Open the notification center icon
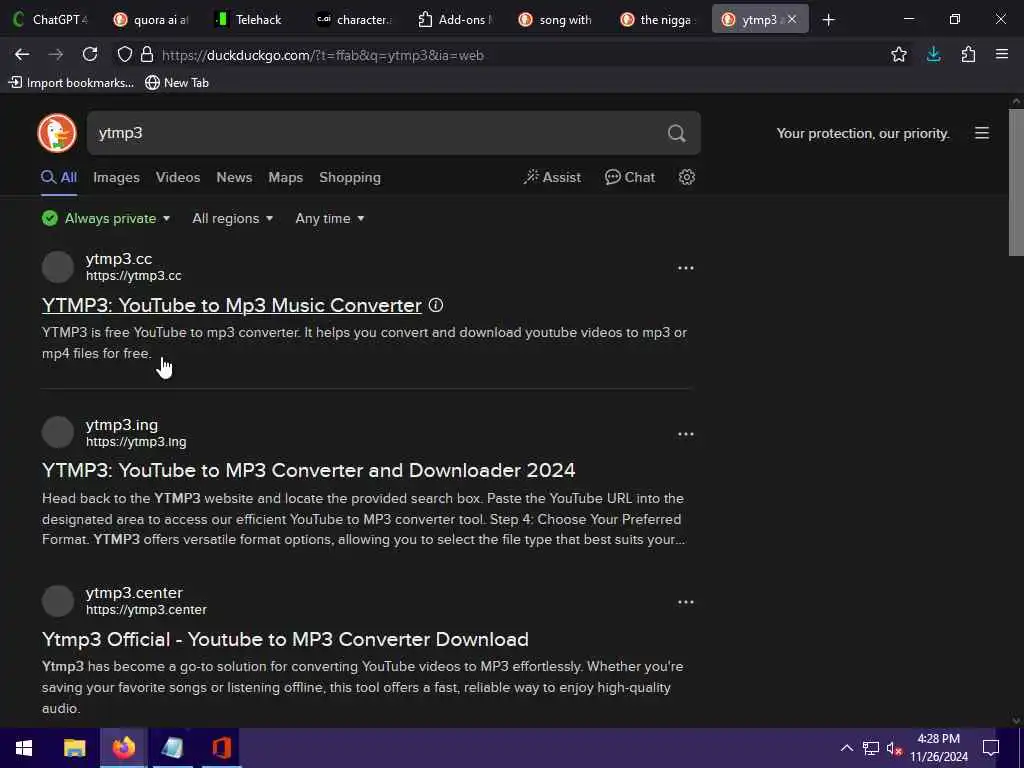The height and width of the screenshot is (768, 1024). (x=991, y=748)
